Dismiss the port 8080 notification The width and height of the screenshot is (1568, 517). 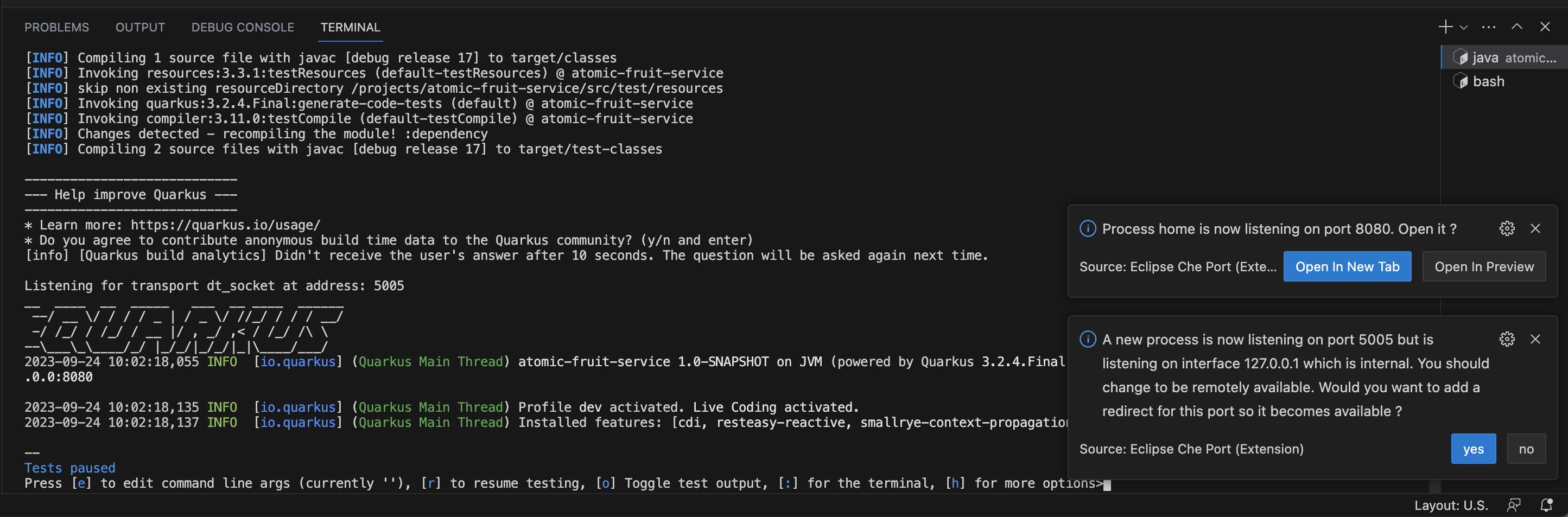click(x=1535, y=229)
